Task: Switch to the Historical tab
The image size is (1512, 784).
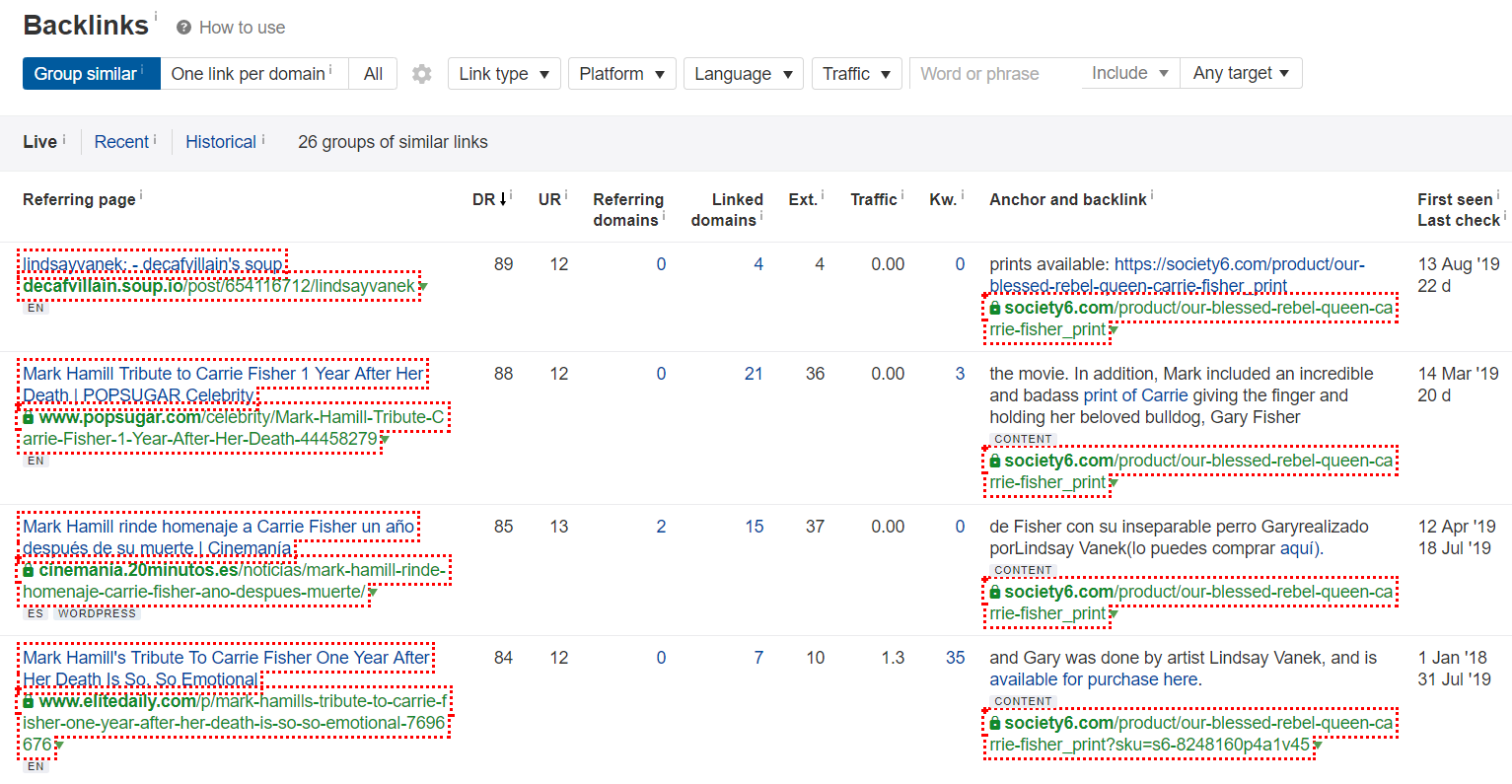Action: coord(220,141)
